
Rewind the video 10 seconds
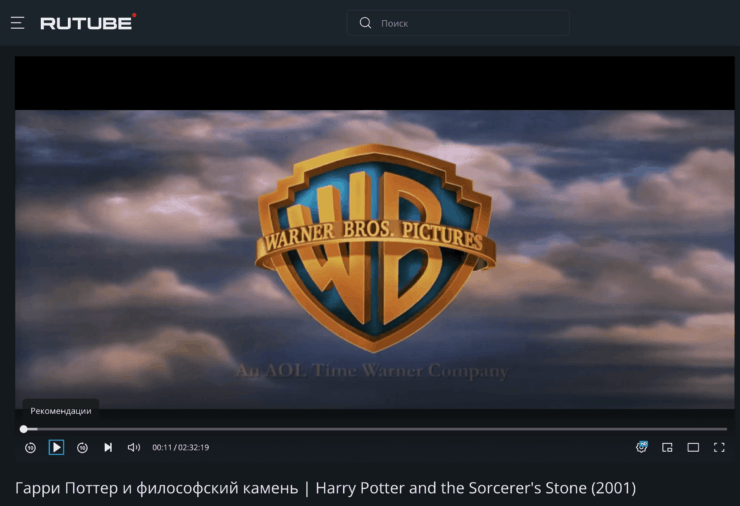pyautogui.click(x=30, y=448)
